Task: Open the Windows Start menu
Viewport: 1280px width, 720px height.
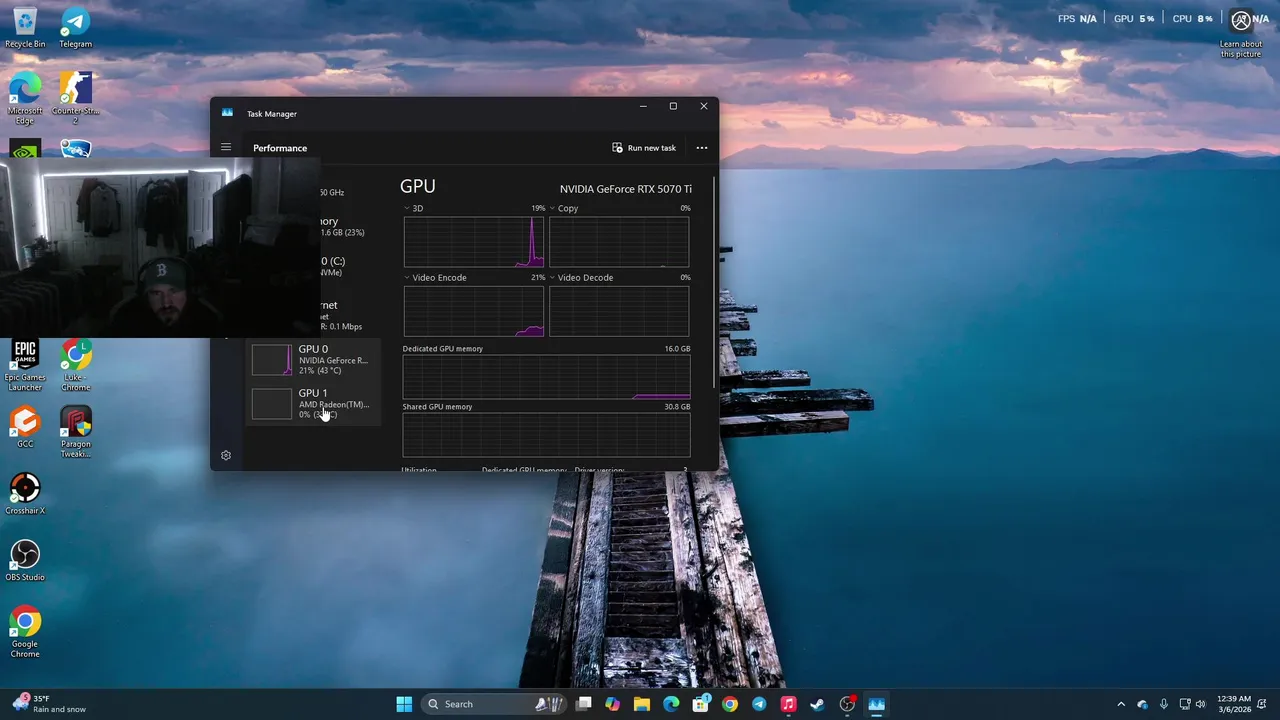Action: pos(404,704)
